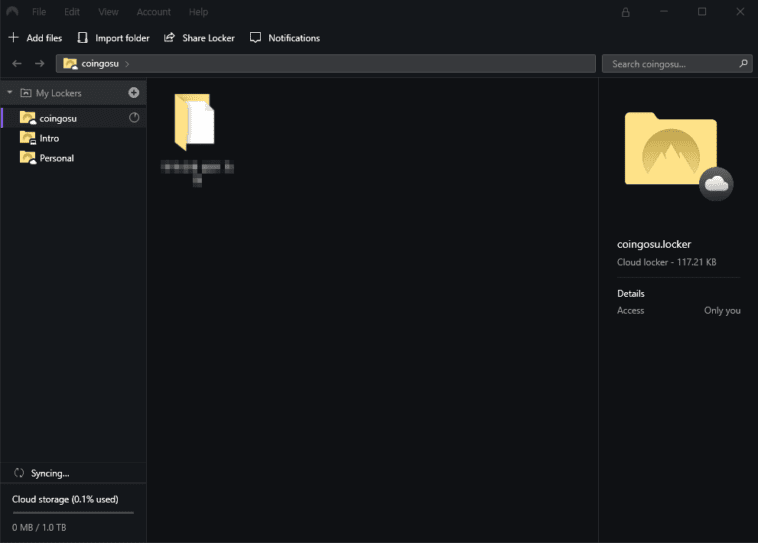Click the search magnifier icon
758x543 pixels.
coord(743,64)
